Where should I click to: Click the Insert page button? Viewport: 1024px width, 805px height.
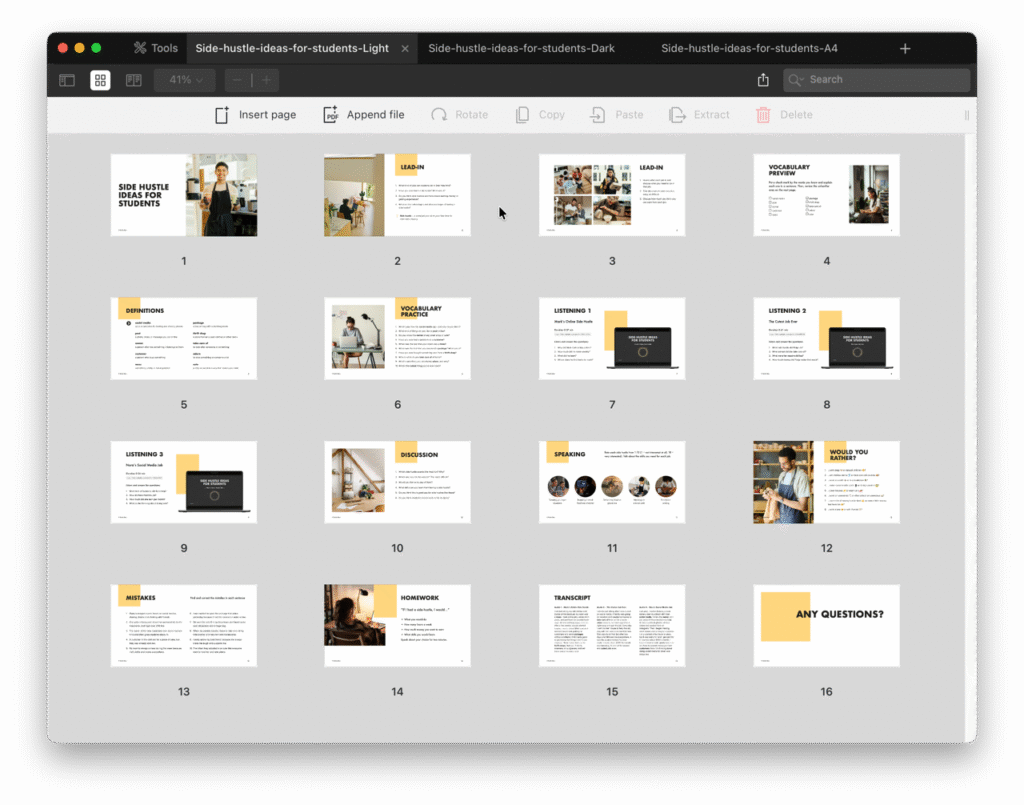[254, 114]
